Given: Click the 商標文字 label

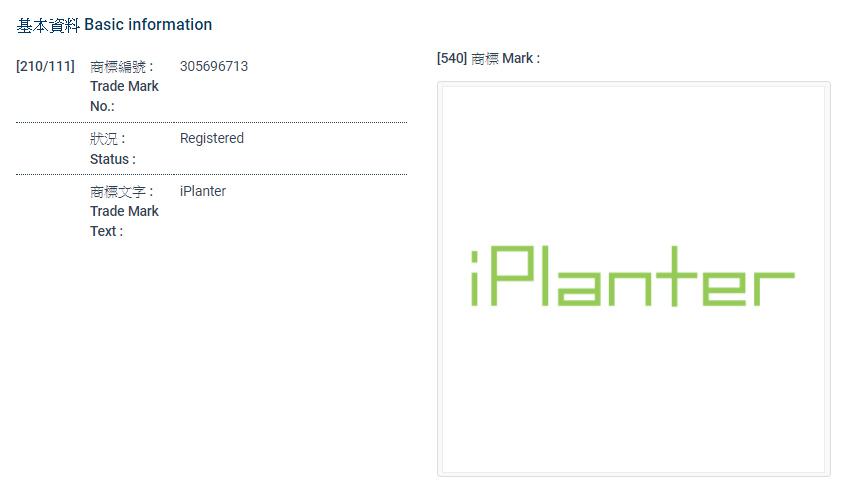Looking at the screenshot, I should (x=120, y=191).
